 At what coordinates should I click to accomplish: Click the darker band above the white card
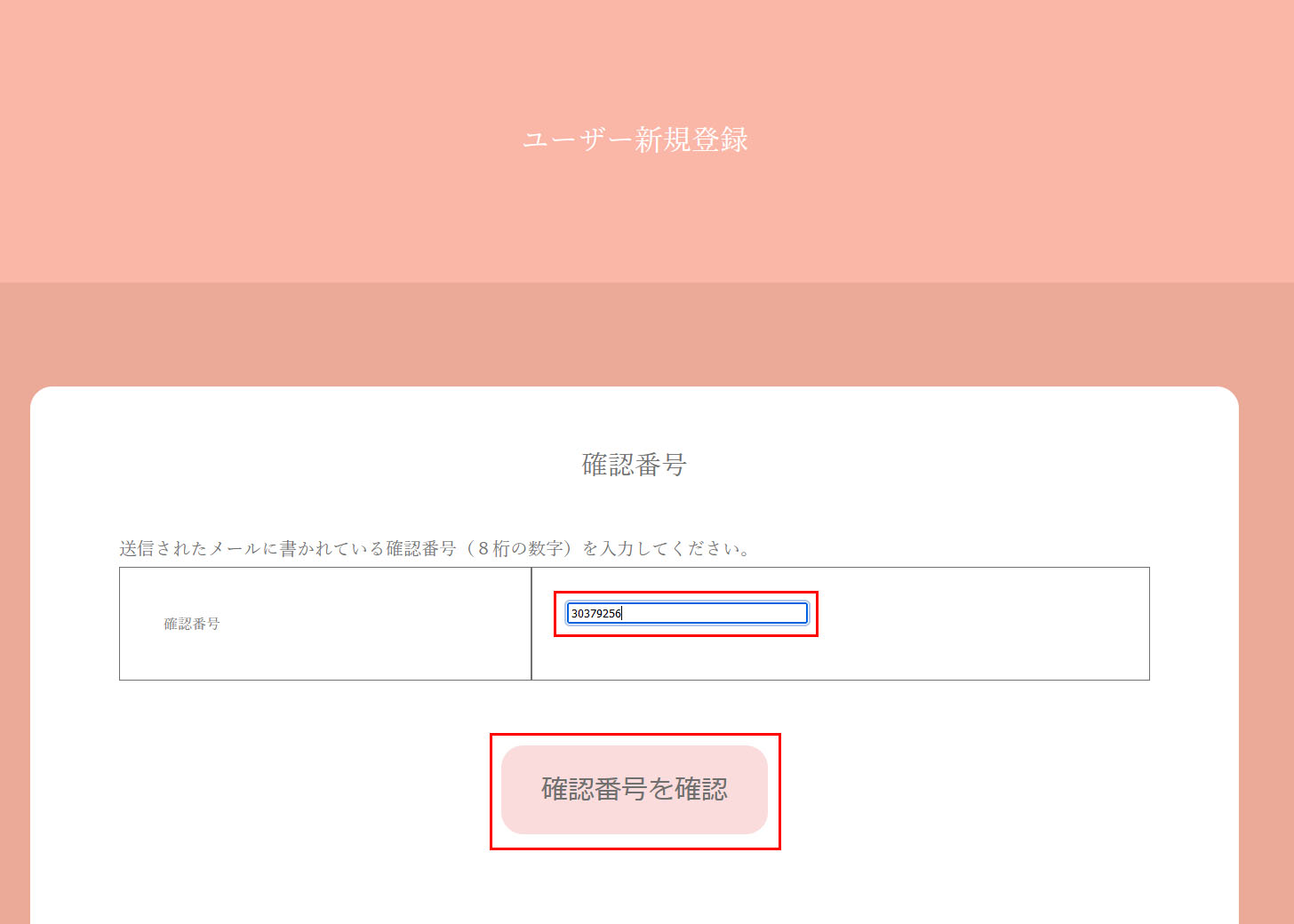tap(634, 334)
